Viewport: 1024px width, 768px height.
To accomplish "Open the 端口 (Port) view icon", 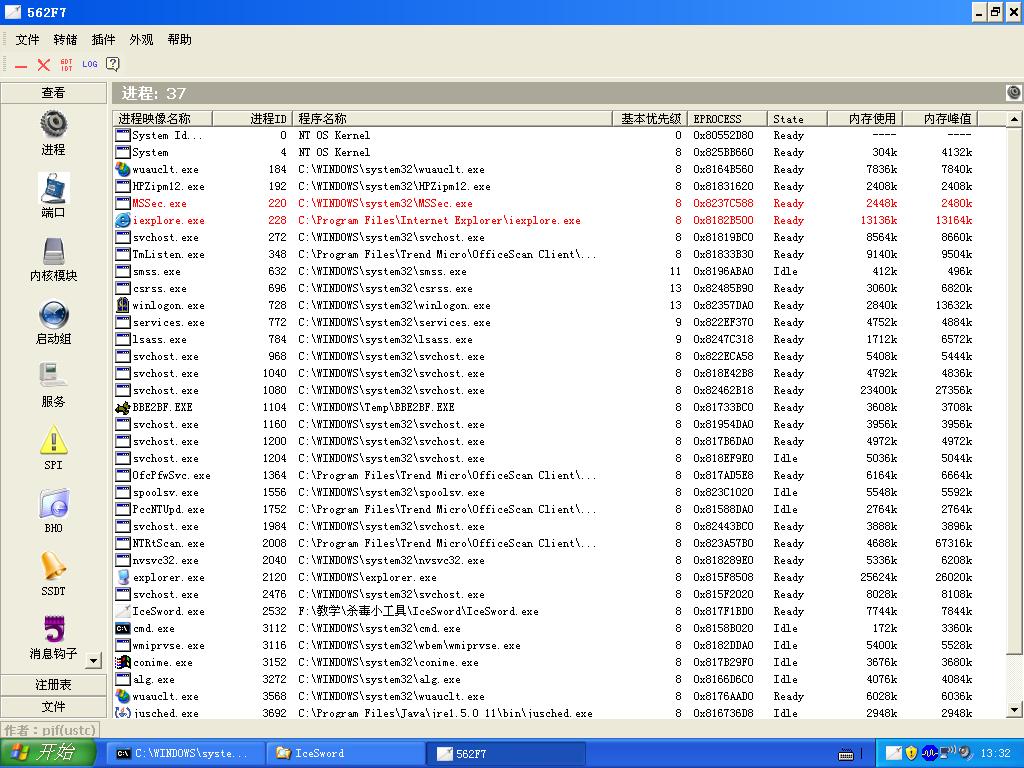I will tap(53, 188).
